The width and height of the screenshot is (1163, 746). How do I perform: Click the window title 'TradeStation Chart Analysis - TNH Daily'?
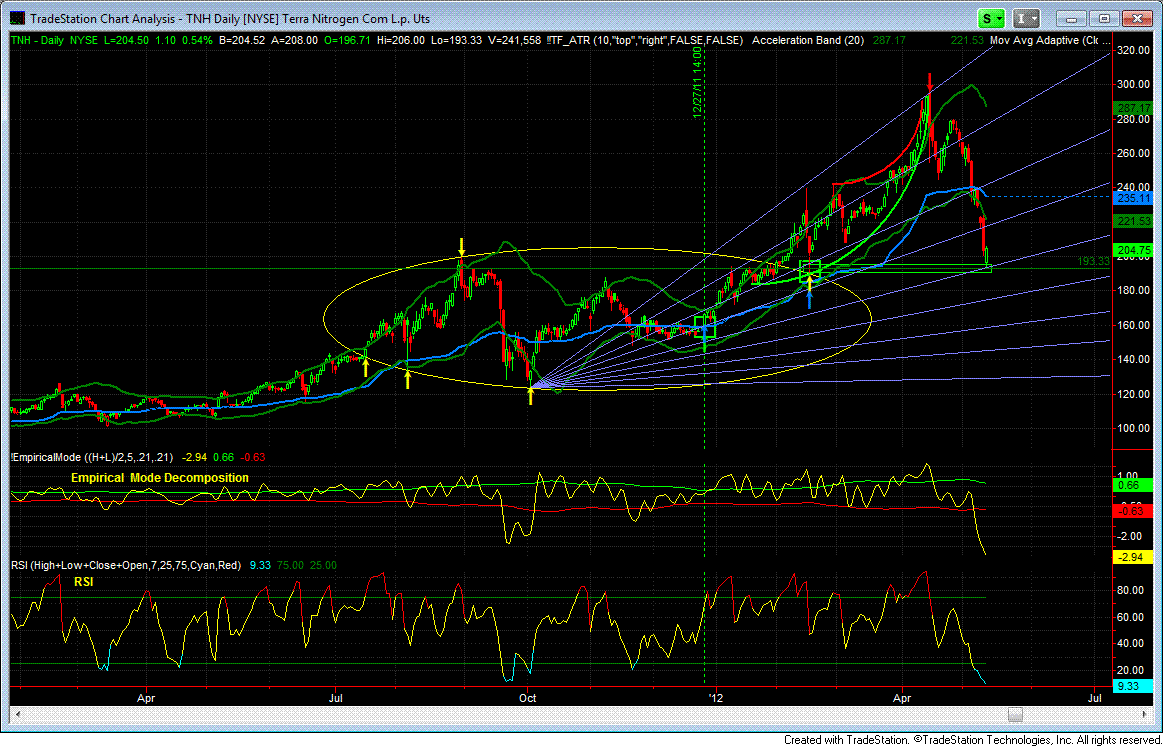click(x=229, y=19)
